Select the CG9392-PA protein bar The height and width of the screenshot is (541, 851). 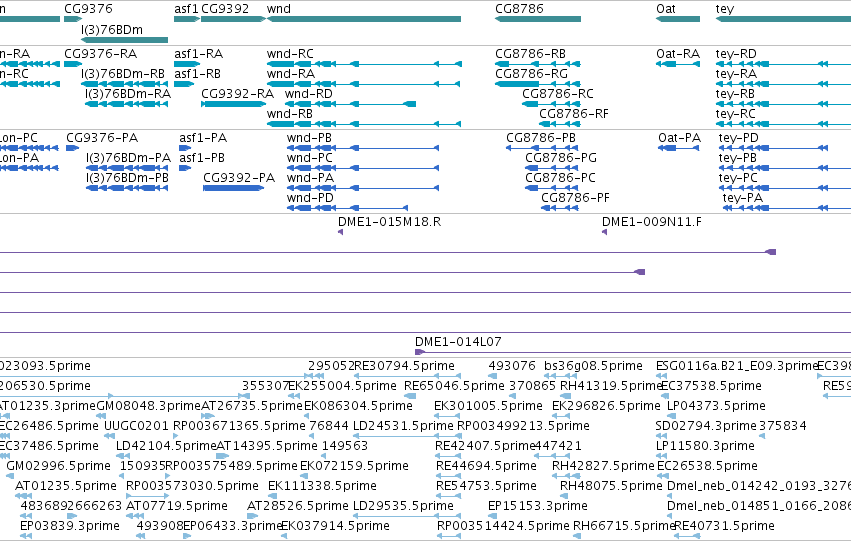click(233, 188)
